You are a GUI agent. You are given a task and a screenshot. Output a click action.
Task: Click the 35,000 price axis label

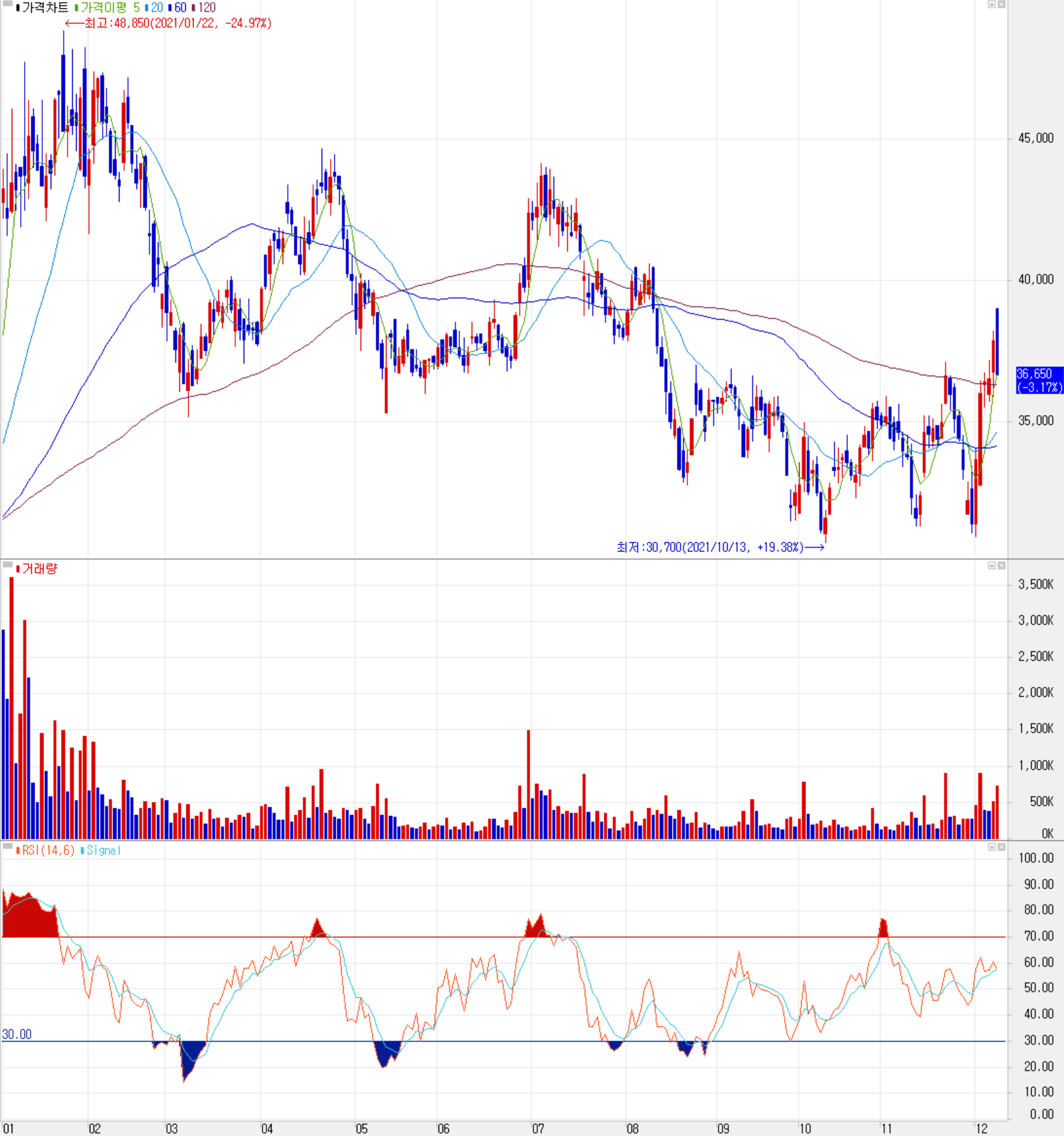point(1036,421)
